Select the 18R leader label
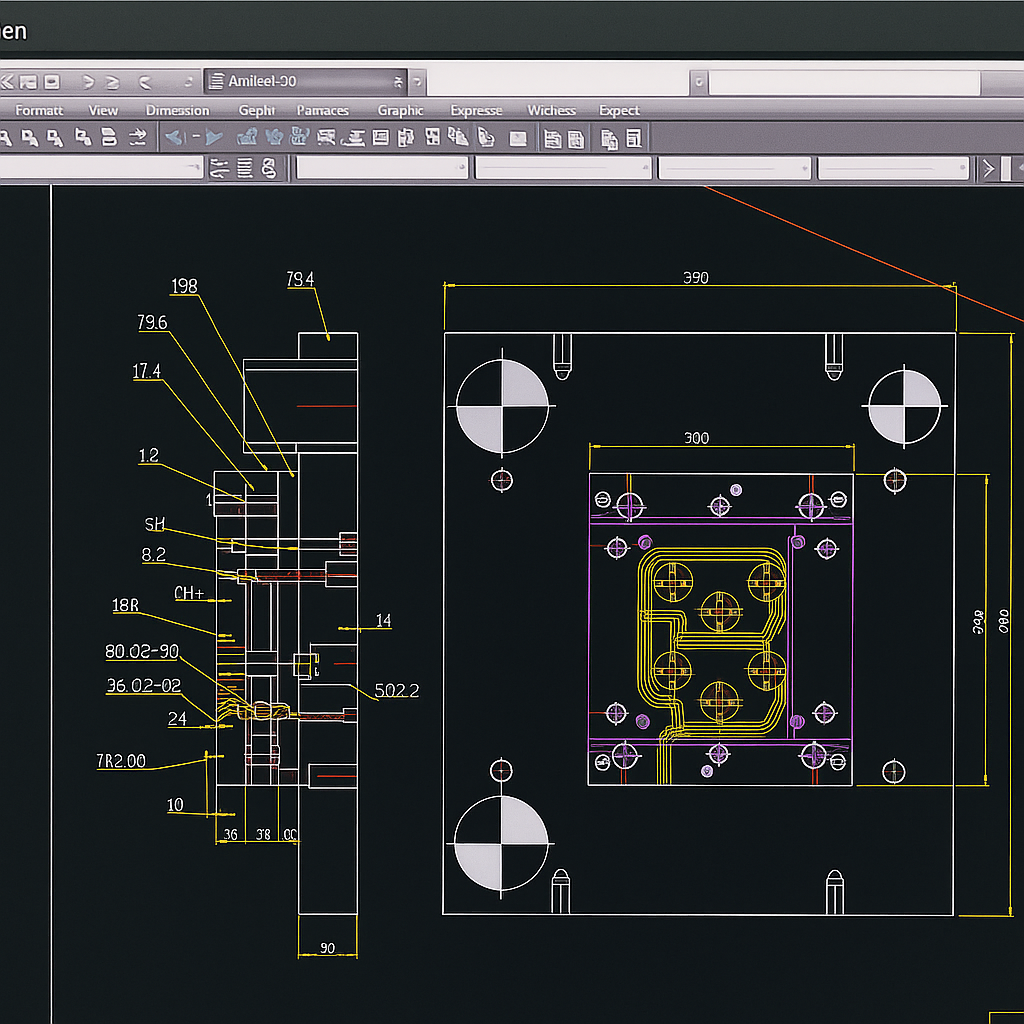This screenshot has width=1024, height=1024. pyautogui.click(x=125, y=605)
